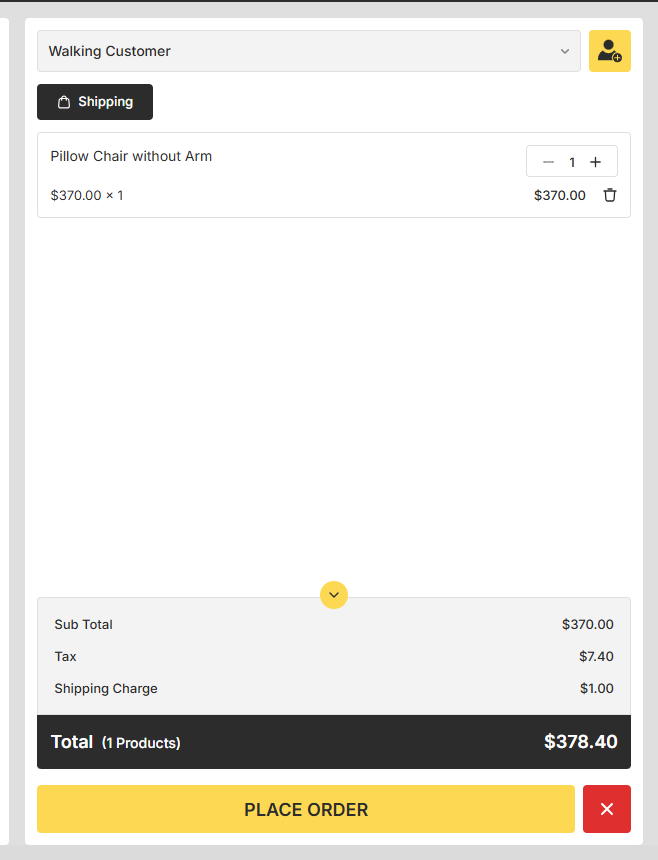
Task: Decrease quantity with the minus icon
Action: click(548, 162)
